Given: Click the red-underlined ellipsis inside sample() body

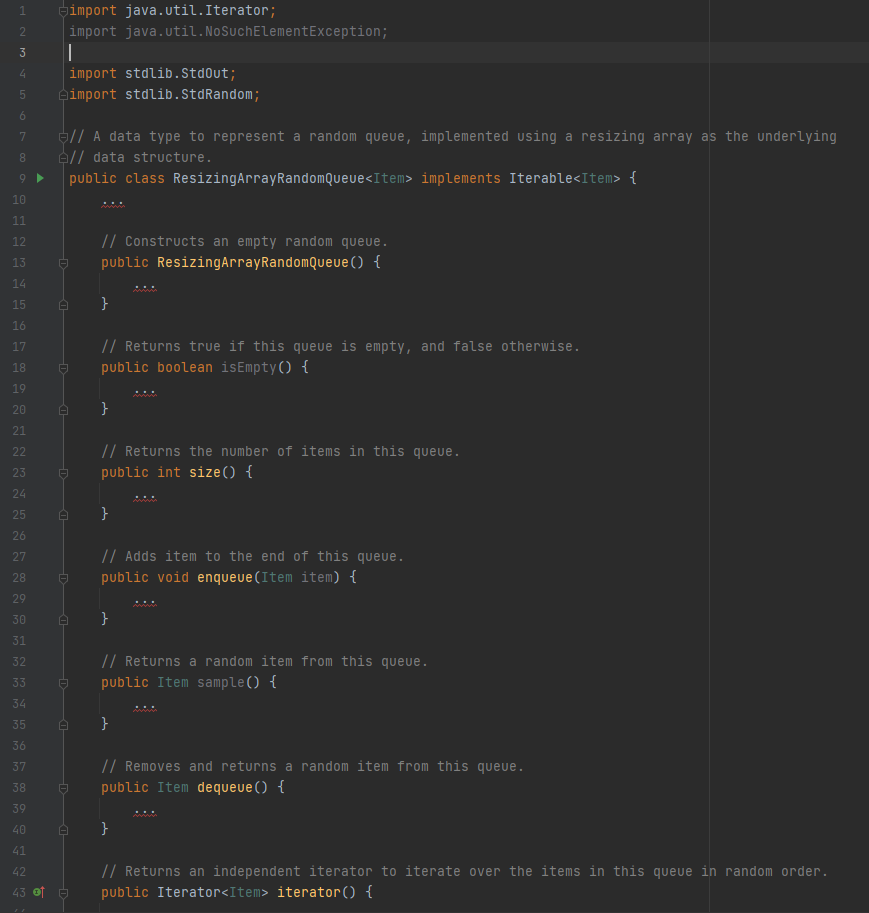Looking at the screenshot, I should point(144,706).
